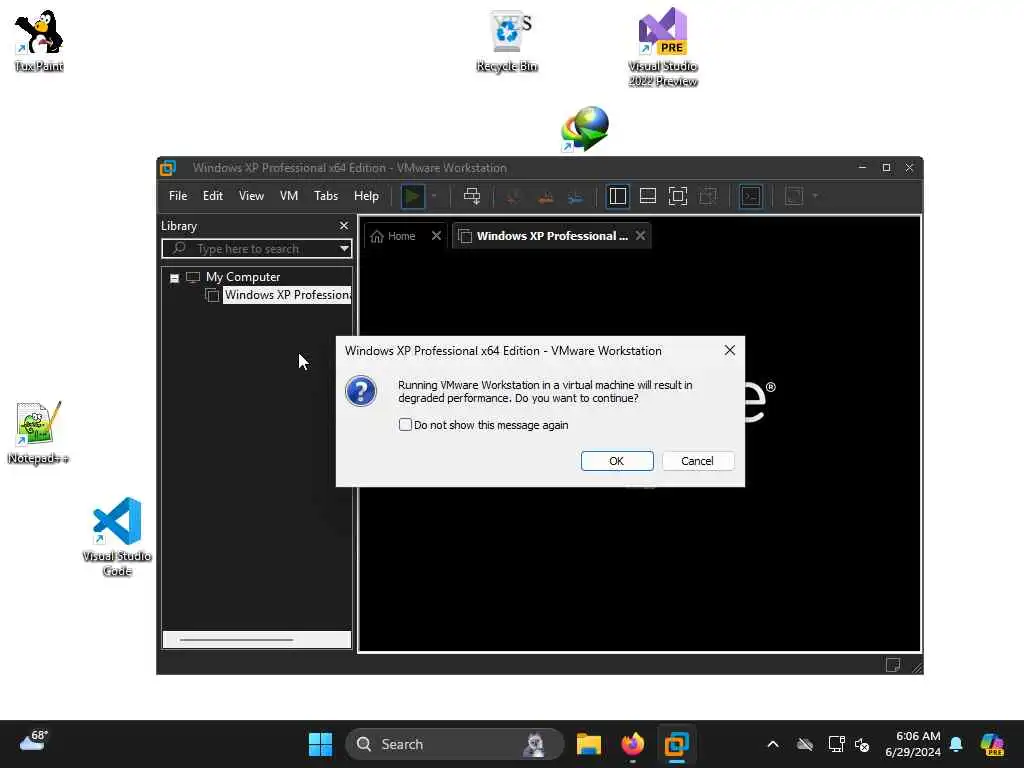
Task: Click the network display tray icon
Action: pos(836,744)
